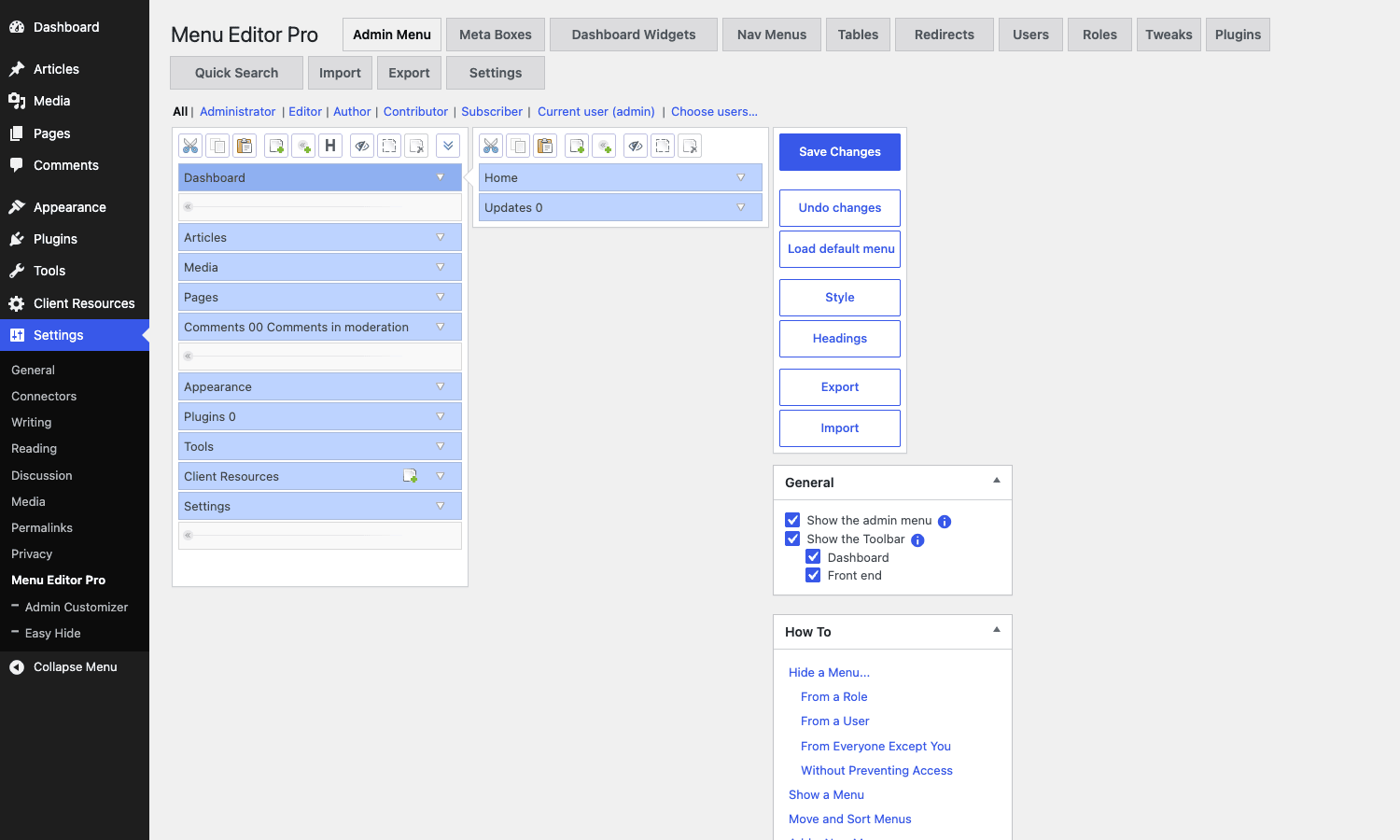Click the Undo changes button
The height and width of the screenshot is (840, 1400).
(840, 208)
